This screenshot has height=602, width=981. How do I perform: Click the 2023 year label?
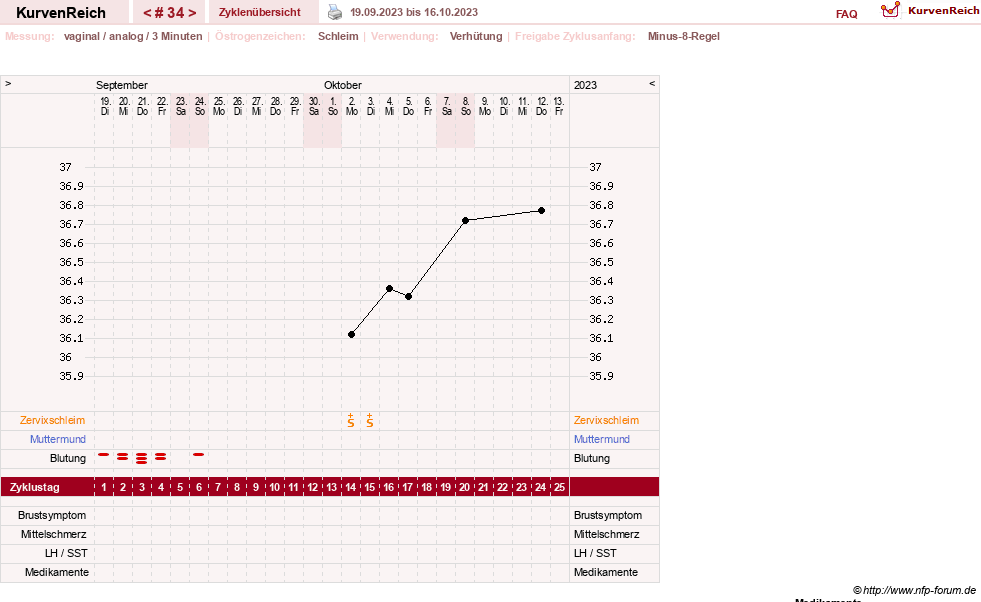click(586, 85)
